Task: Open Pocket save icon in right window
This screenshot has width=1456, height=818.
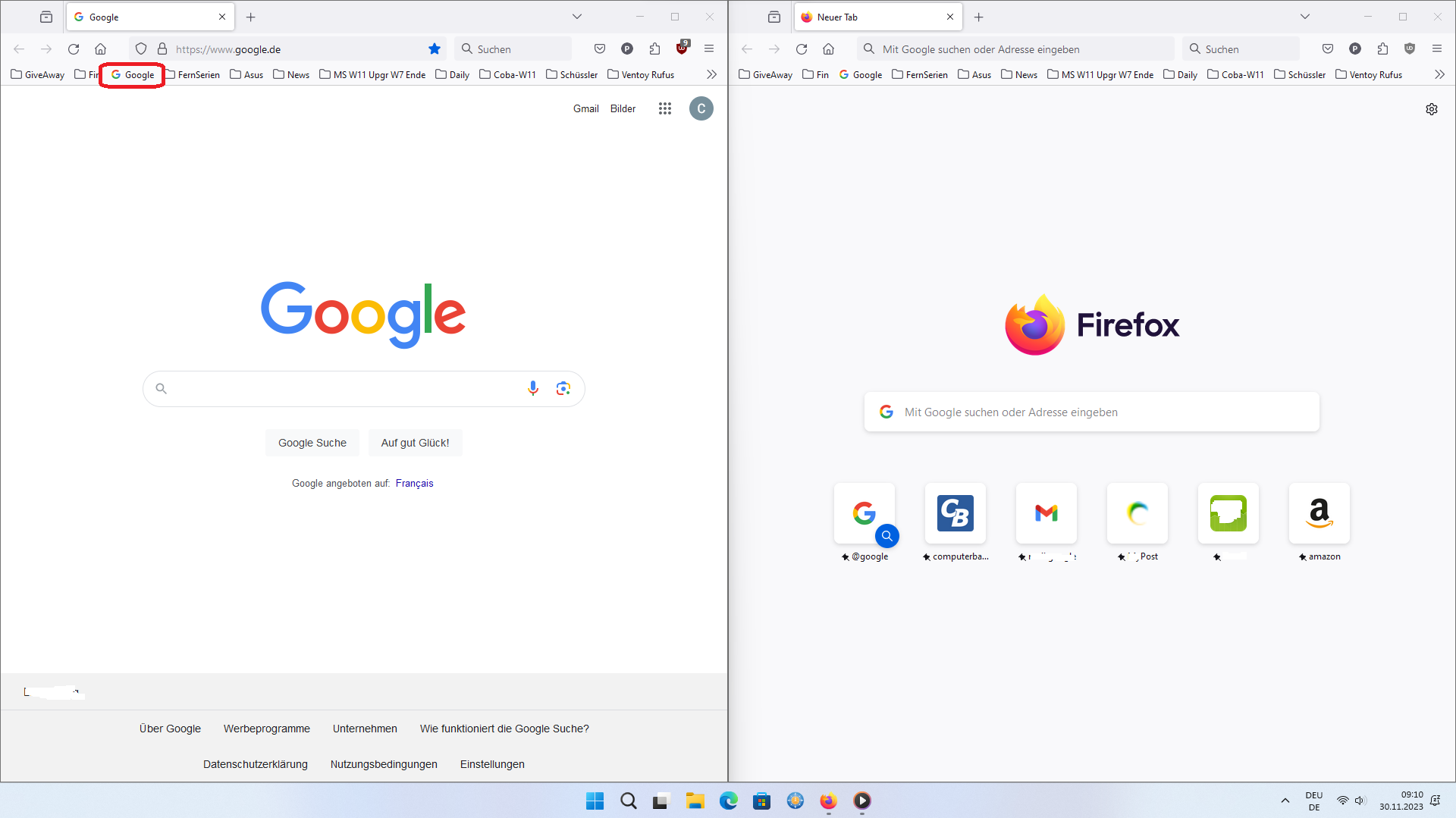Action: (1328, 49)
